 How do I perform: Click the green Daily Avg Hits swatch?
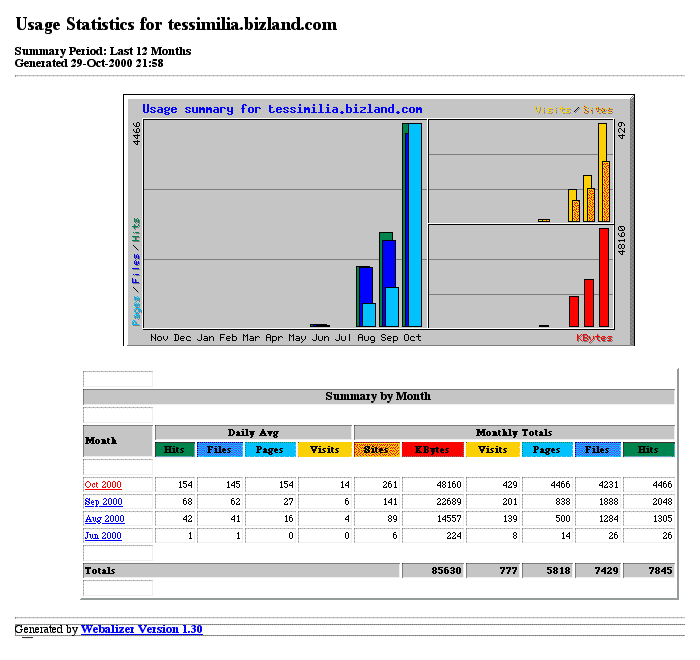point(174,450)
